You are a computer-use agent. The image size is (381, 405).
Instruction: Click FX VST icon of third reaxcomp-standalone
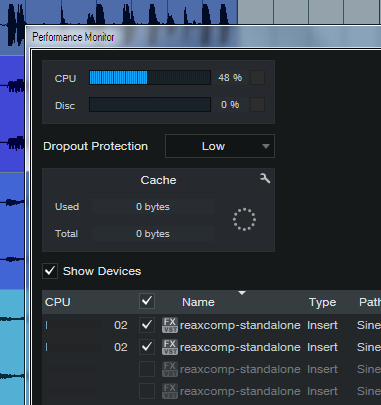(x=170, y=369)
